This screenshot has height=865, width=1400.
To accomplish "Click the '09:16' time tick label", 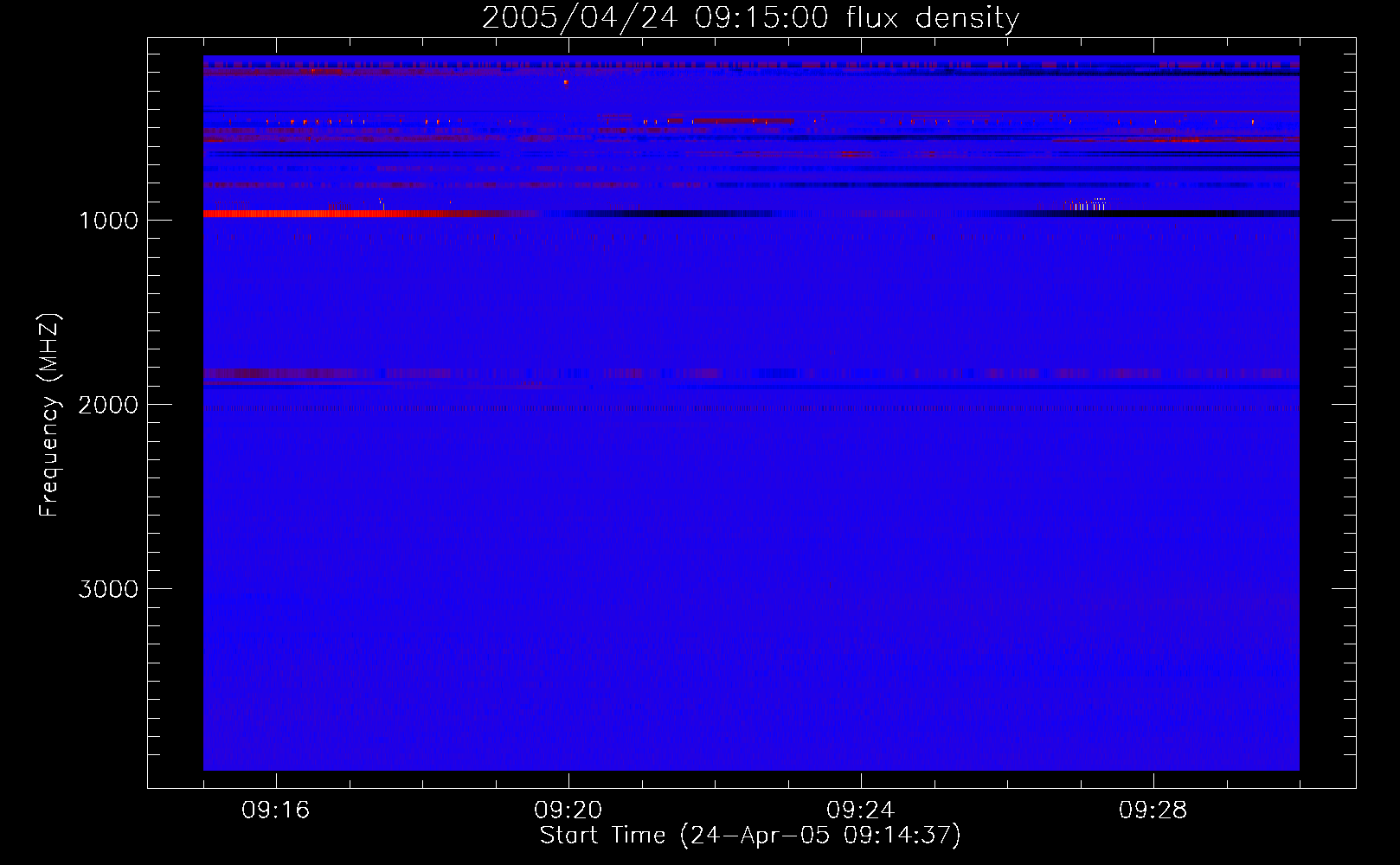I will pyautogui.click(x=276, y=811).
